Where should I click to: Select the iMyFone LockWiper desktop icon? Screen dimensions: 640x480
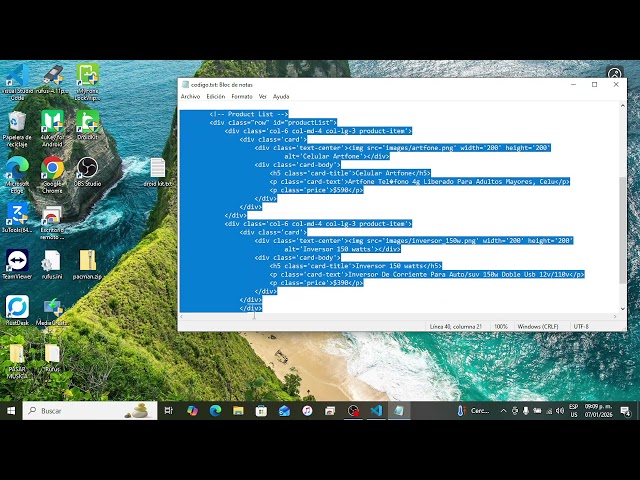[87, 82]
